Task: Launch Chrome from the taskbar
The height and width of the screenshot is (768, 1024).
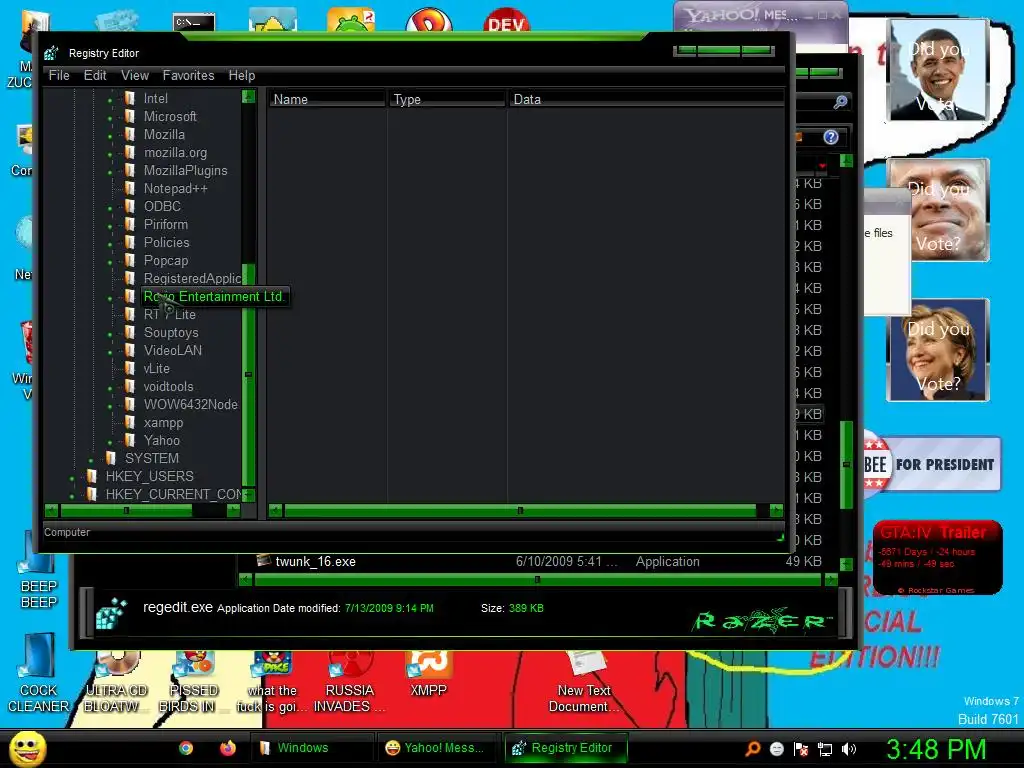Action: click(186, 748)
